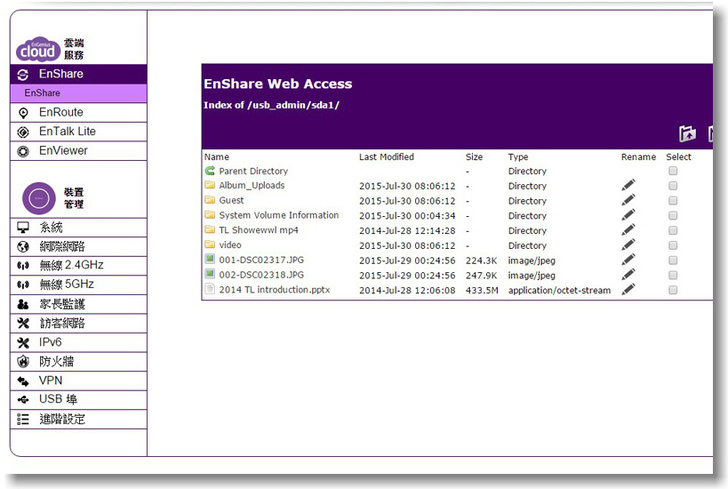Check the select box for 002-DSC02318.JPG
Viewport: 728px width, 489px height.
(673, 275)
